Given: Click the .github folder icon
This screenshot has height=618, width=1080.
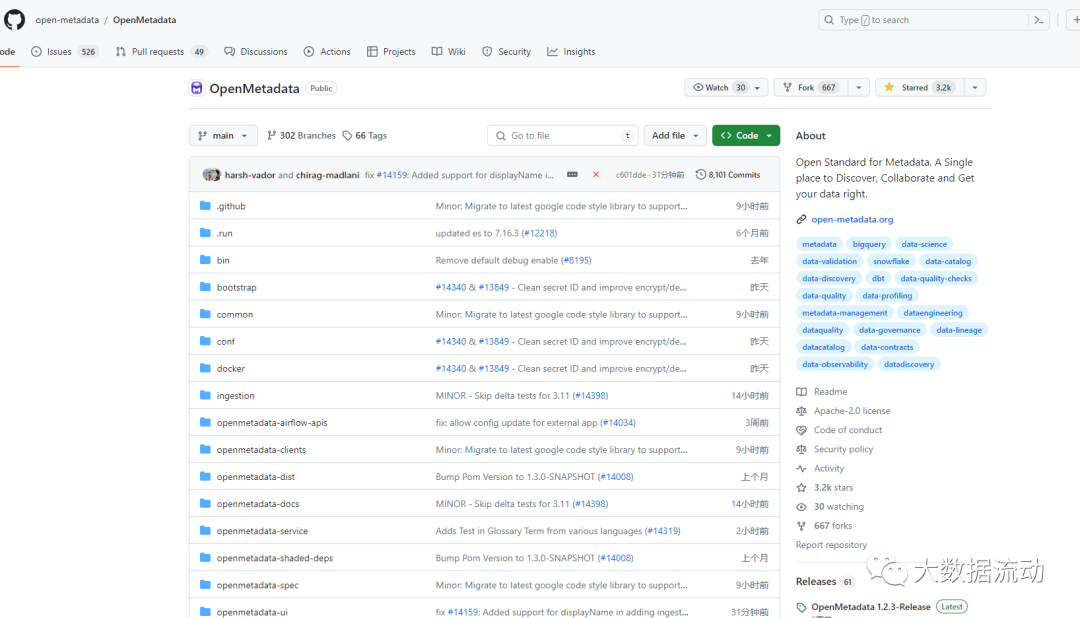Looking at the screenshot, I should (x=205, y=205).
